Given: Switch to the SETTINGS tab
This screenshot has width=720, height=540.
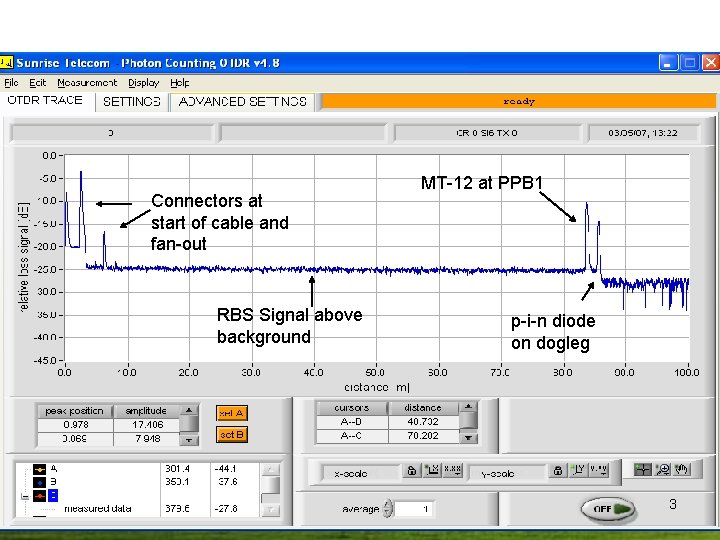Looking at the screenshot, I should click(132, 101).
